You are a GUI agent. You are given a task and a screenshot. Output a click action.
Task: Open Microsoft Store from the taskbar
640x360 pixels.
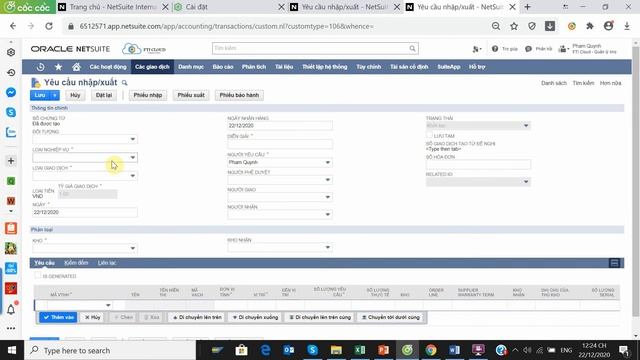tap(241, 350)
